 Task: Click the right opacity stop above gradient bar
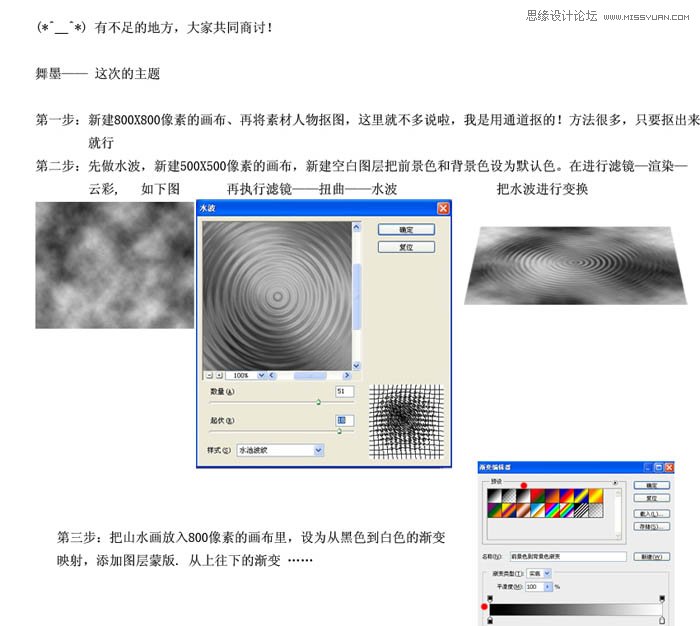(x=662, y=598)
